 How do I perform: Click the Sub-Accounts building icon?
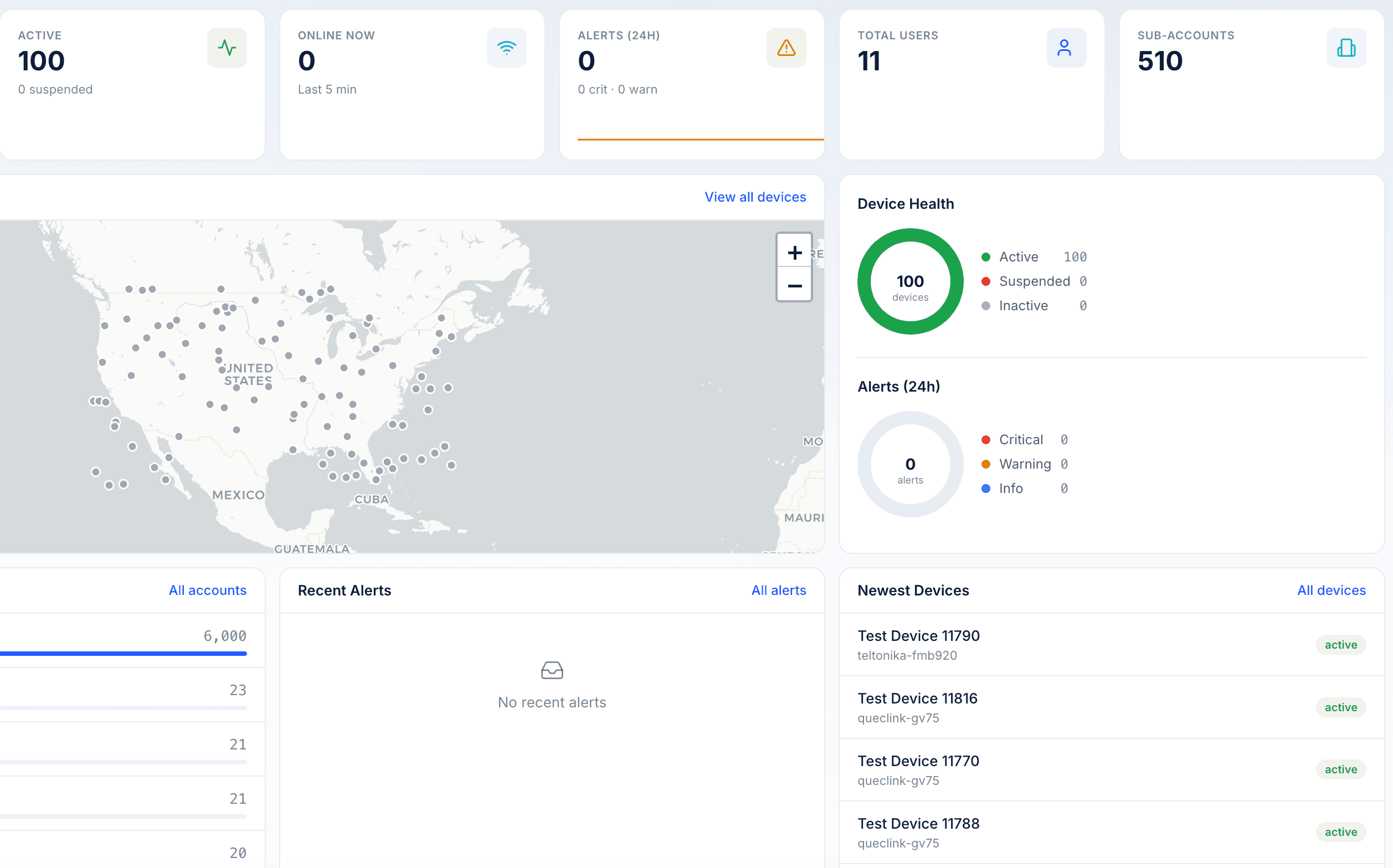point(1346,48)
